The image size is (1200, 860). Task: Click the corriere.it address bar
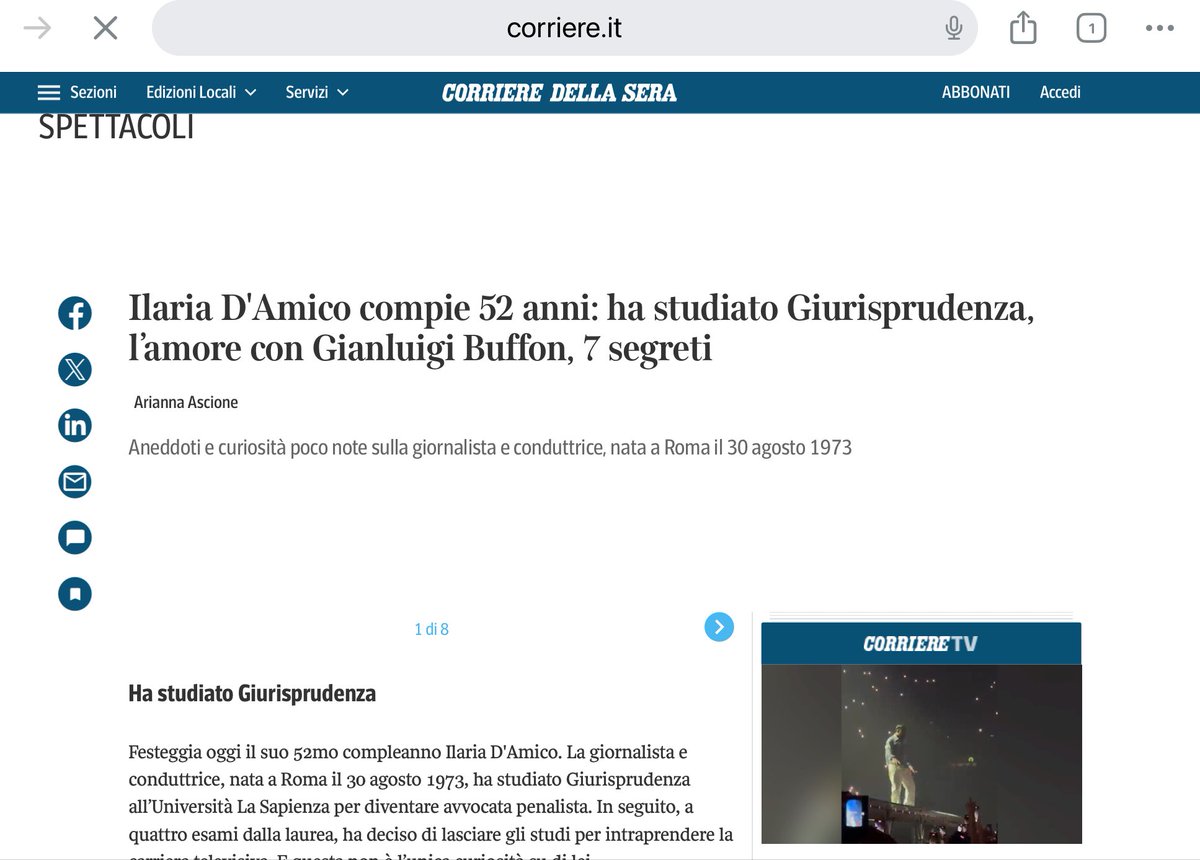tap(563, 28)
